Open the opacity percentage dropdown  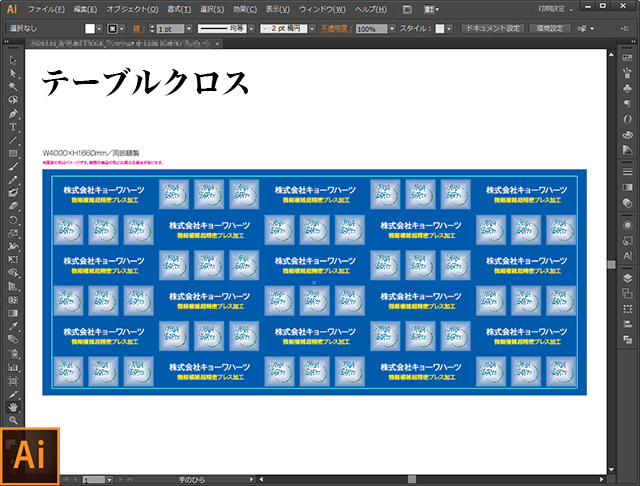coord(392,29)
